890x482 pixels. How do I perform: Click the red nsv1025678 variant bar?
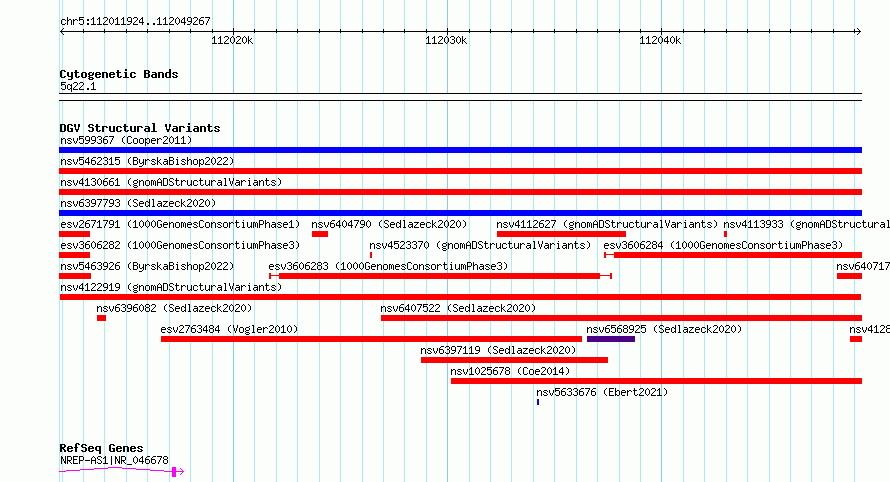(656, 381)
